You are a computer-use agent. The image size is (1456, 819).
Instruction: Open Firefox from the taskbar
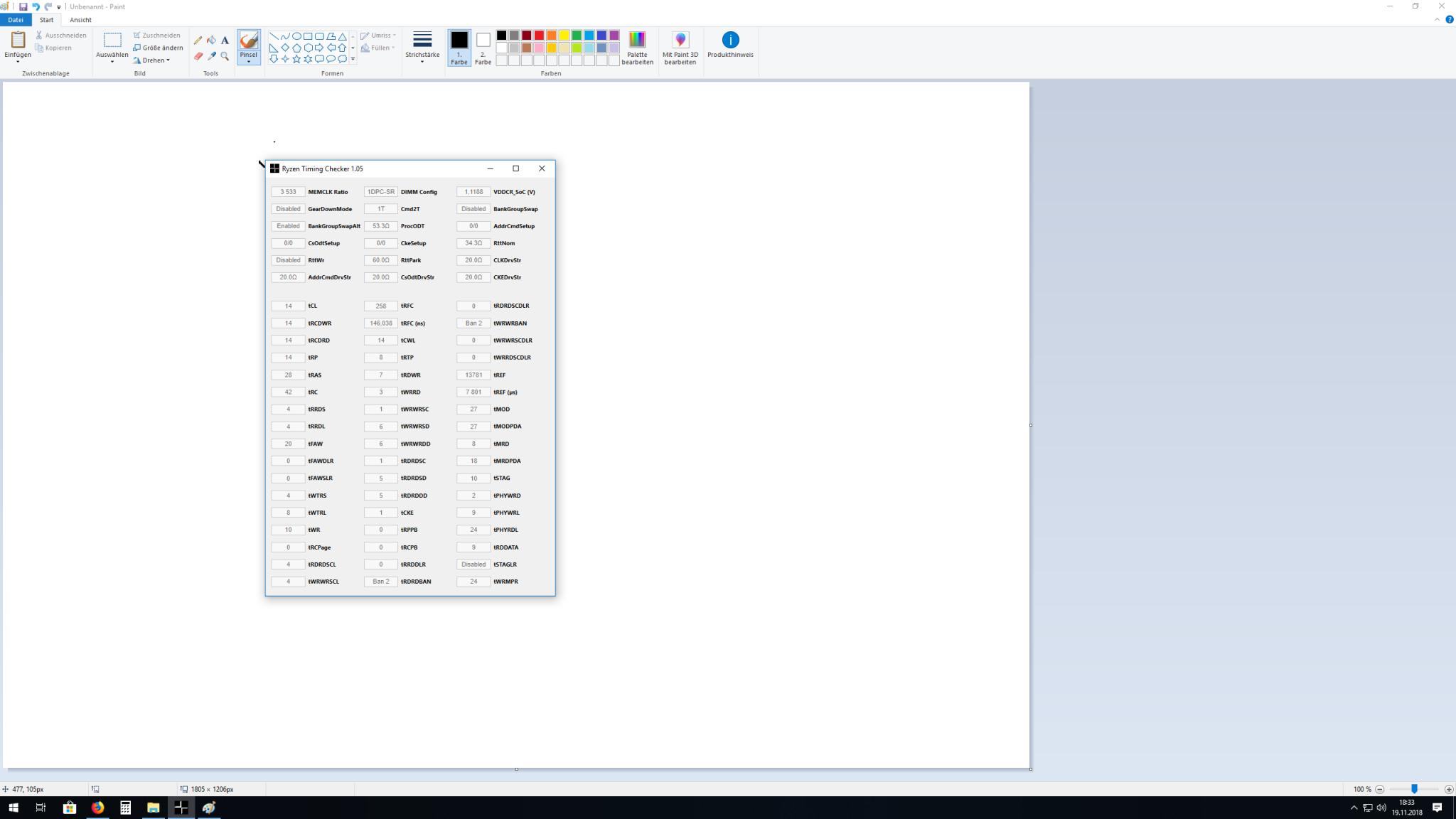pyautogui.click(x=97, y=808)
